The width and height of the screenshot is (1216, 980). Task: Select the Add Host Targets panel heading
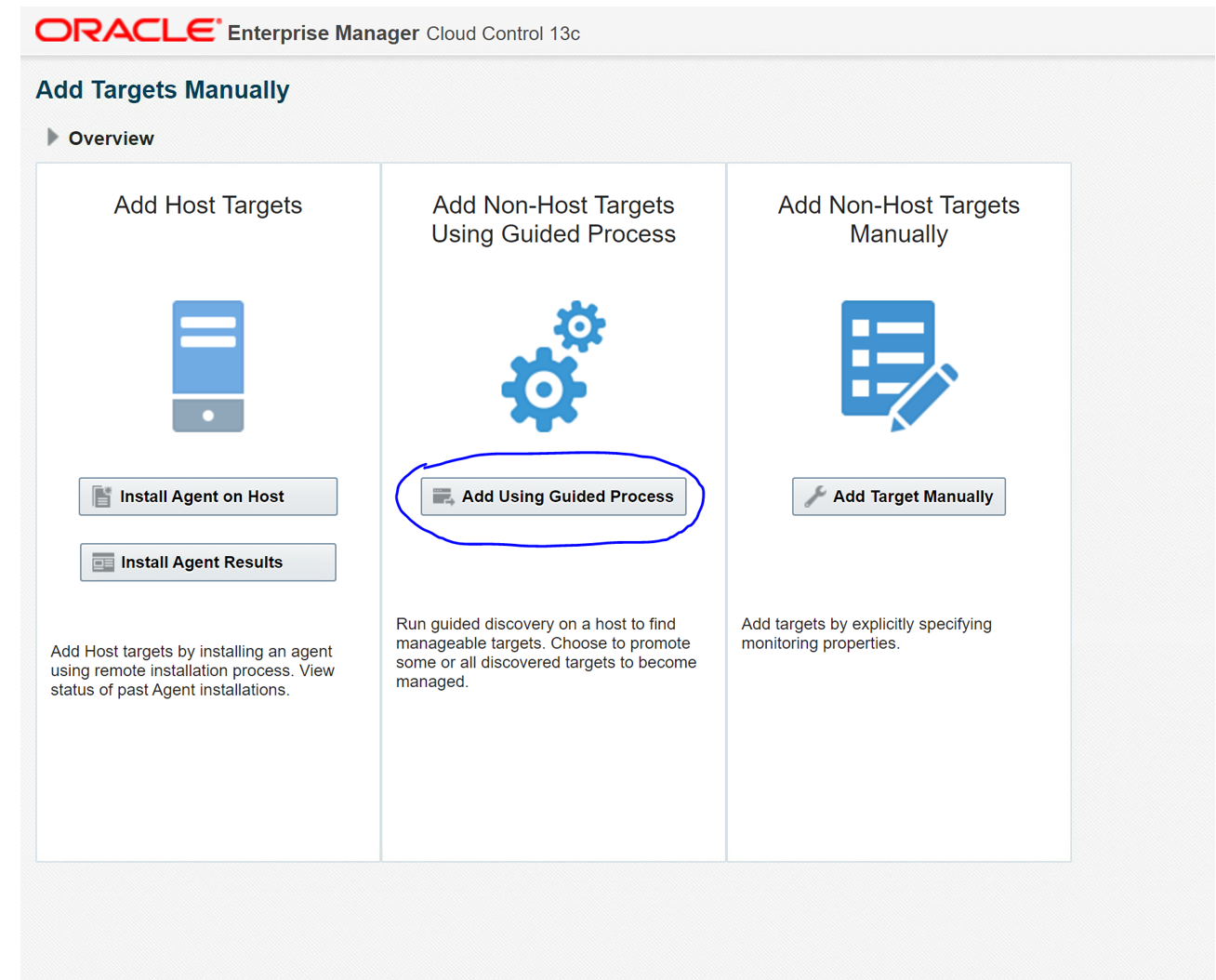(x=208, y=205)
